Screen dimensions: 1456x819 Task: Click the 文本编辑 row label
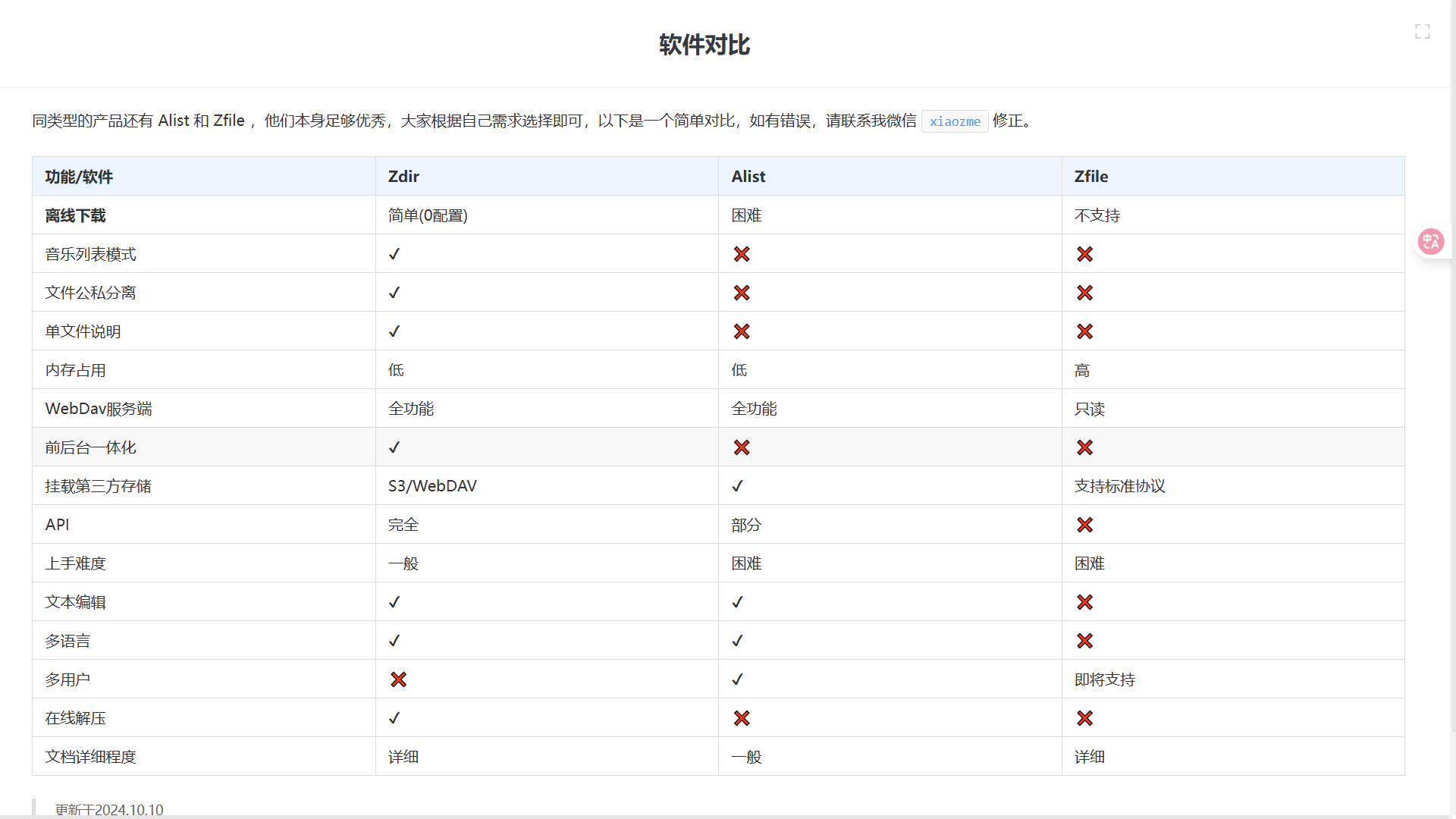point(75,602)
